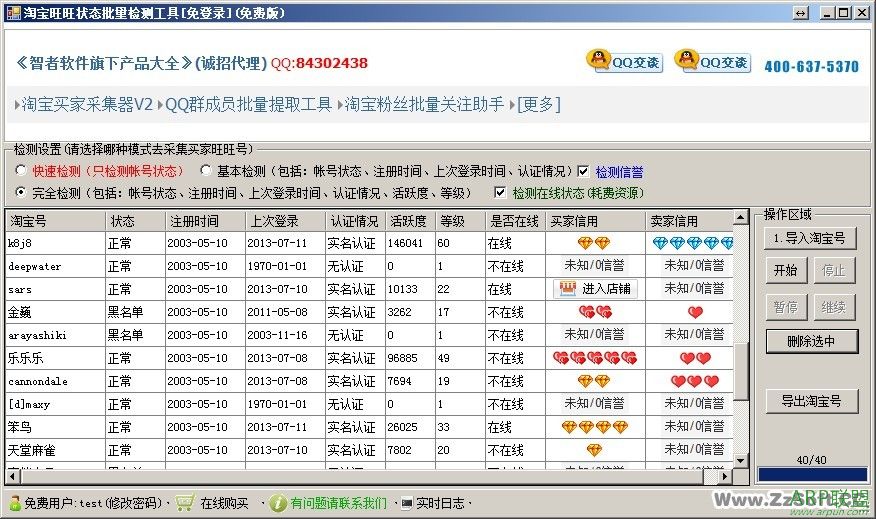
Task: Open the [更多] products link
Action: [539, 104]
